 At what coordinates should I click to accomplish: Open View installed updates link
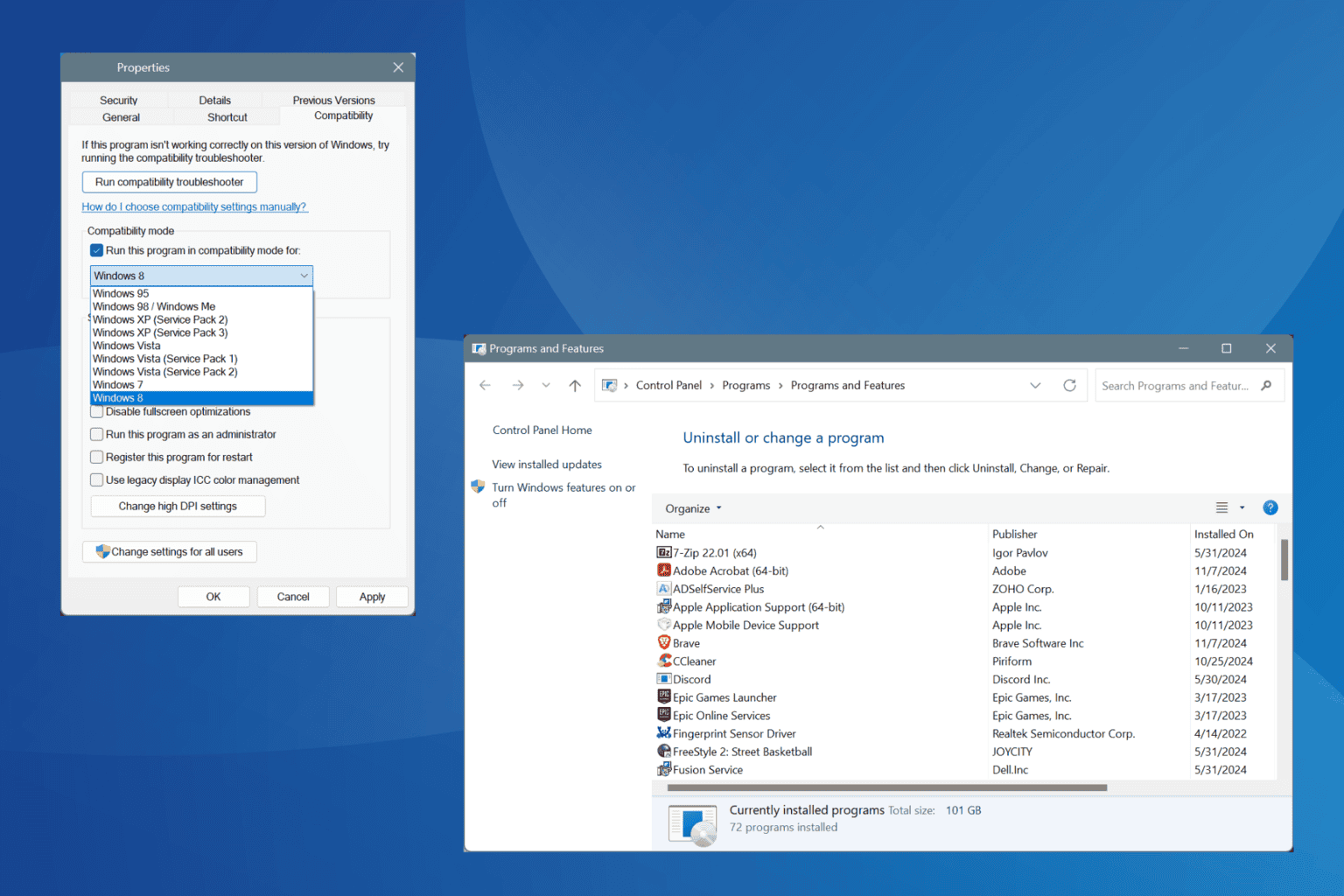[547, 465]
